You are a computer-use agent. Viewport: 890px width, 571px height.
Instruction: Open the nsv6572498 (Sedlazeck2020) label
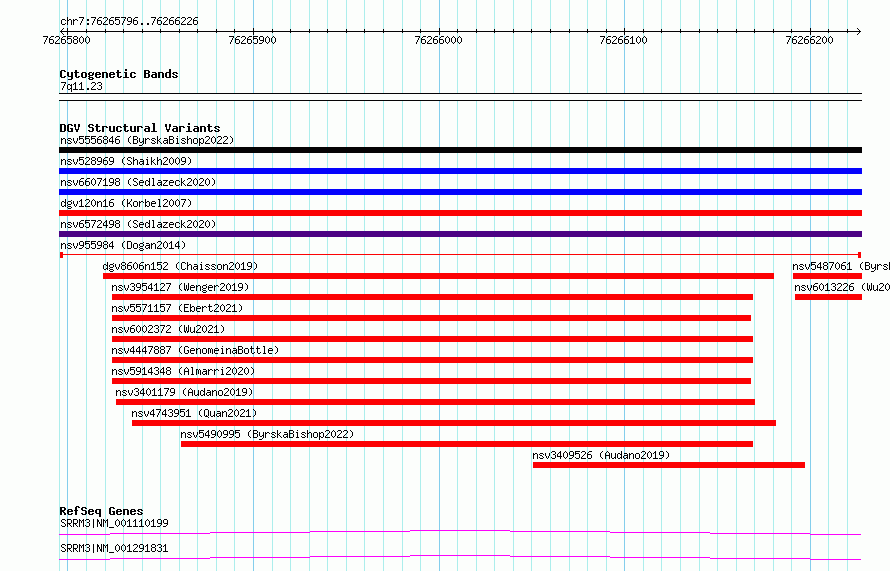(138, 224)
